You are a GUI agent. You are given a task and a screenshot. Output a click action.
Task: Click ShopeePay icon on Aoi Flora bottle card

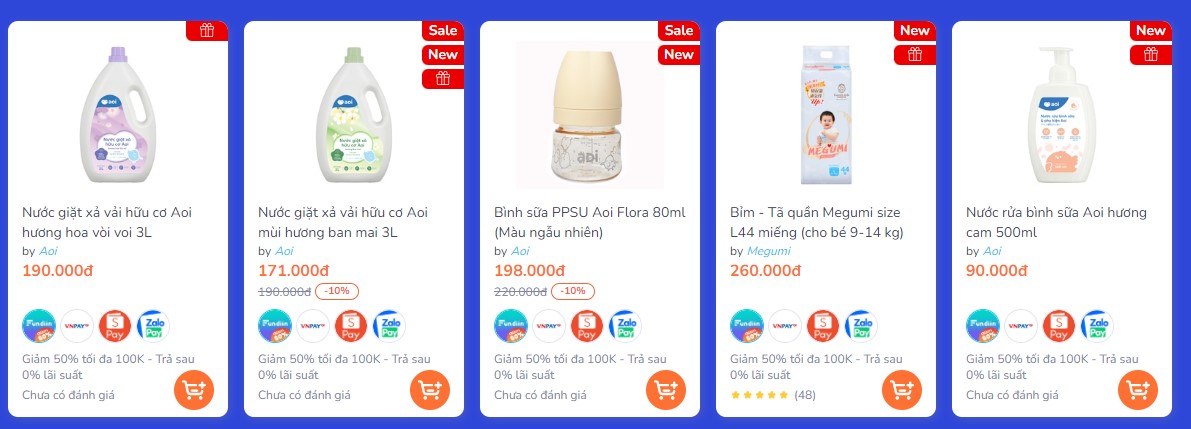[587, 326]
